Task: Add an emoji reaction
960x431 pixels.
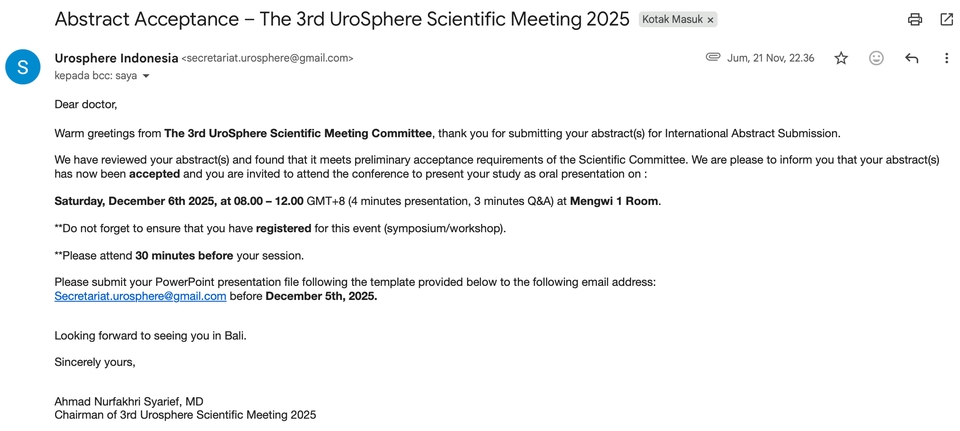Action: pyautogui.click(x=876, y=58)
